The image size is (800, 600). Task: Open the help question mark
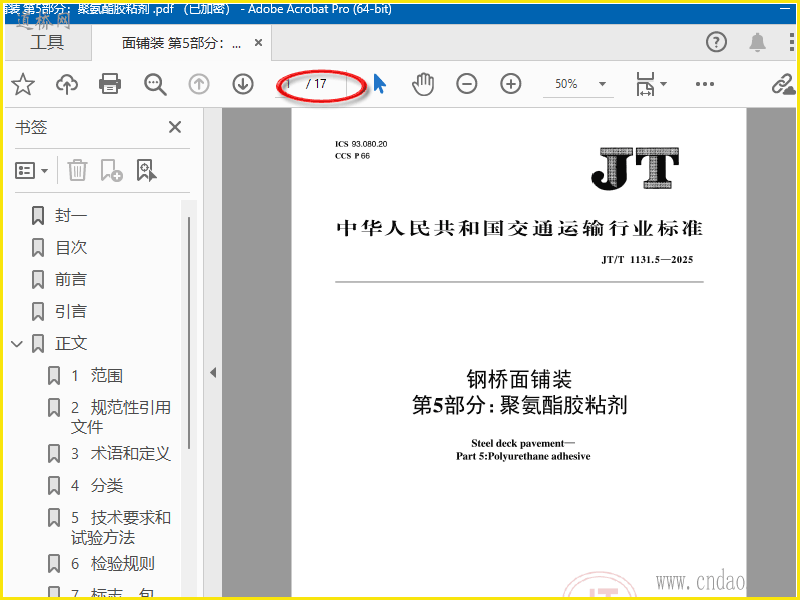tap(716, 42)
